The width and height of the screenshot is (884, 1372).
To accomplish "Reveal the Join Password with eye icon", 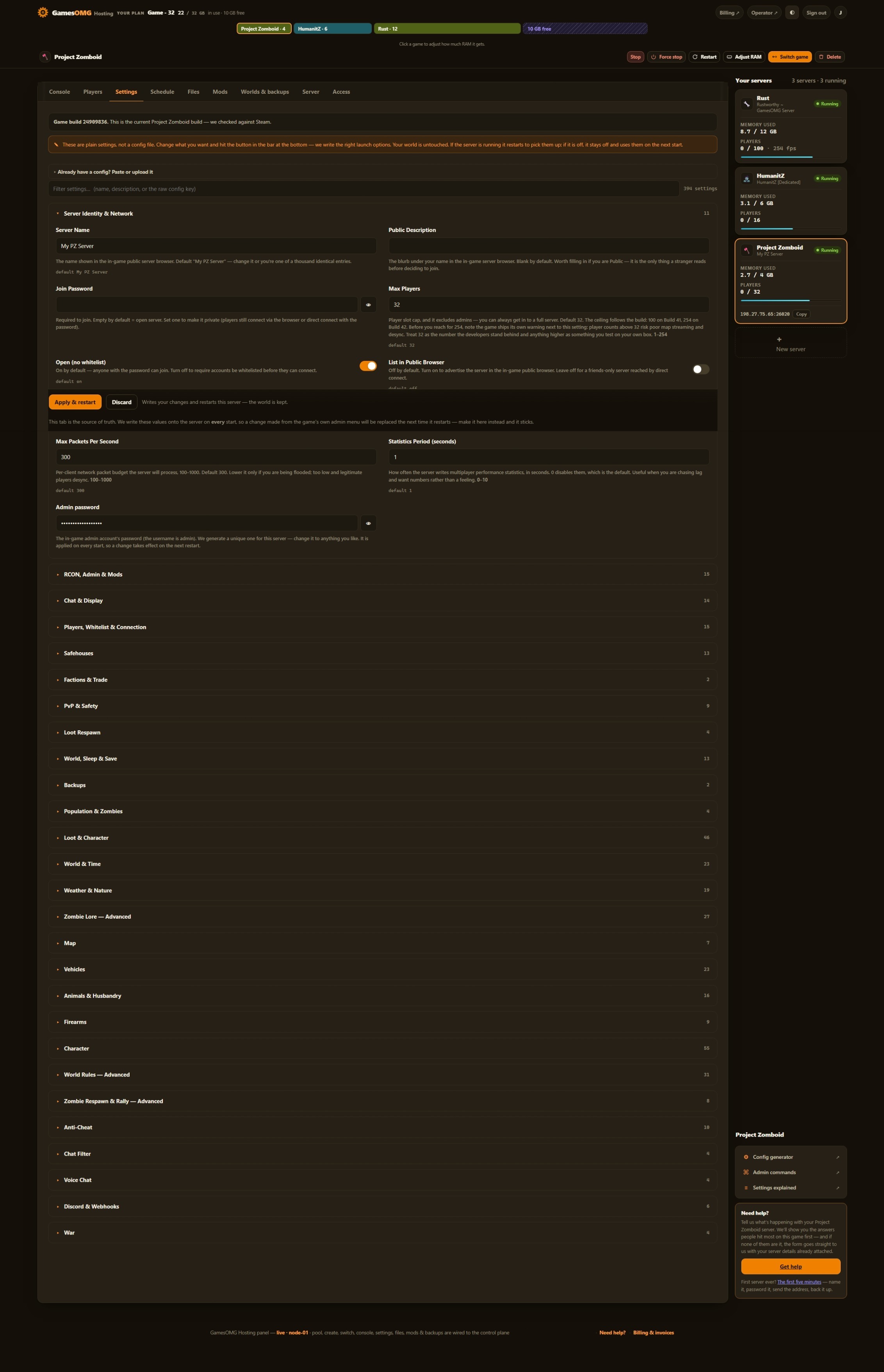I will (x=369, y=305).
